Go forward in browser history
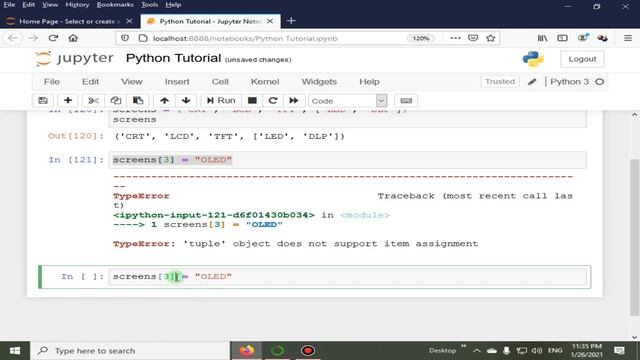 point(33,38)
